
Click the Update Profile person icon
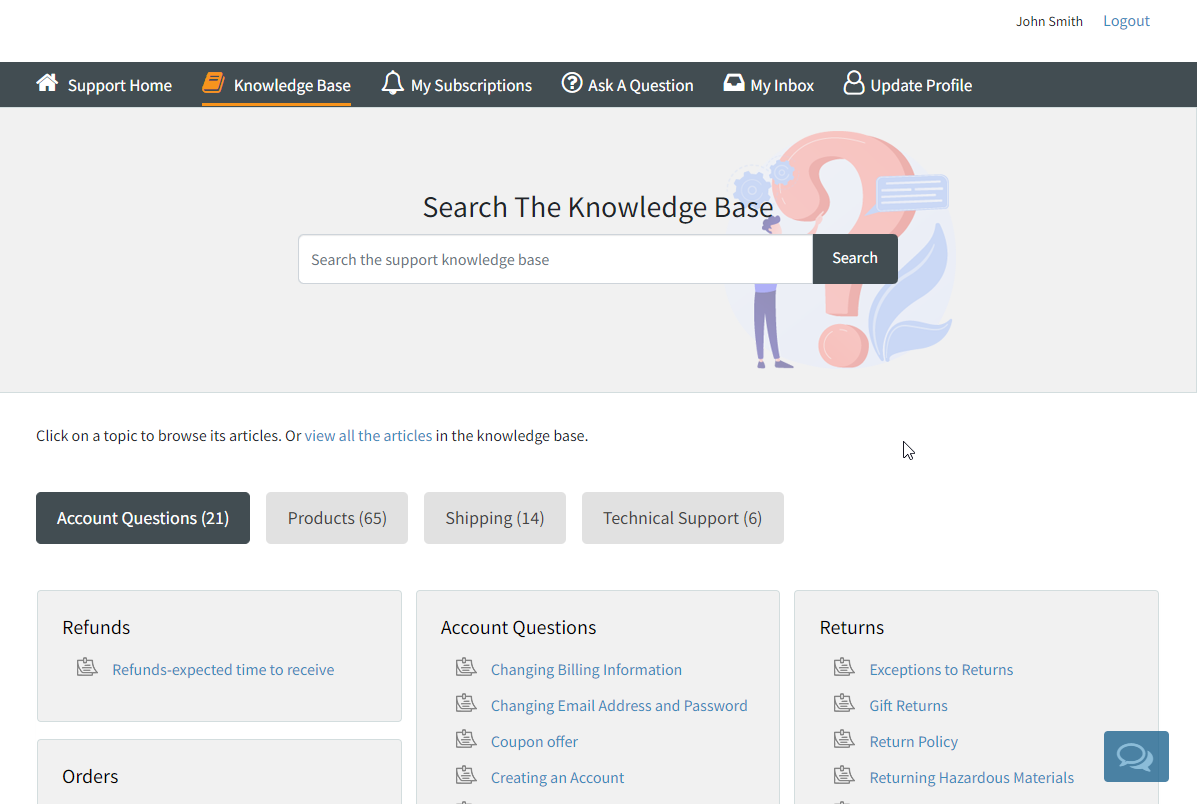[853, 83]
